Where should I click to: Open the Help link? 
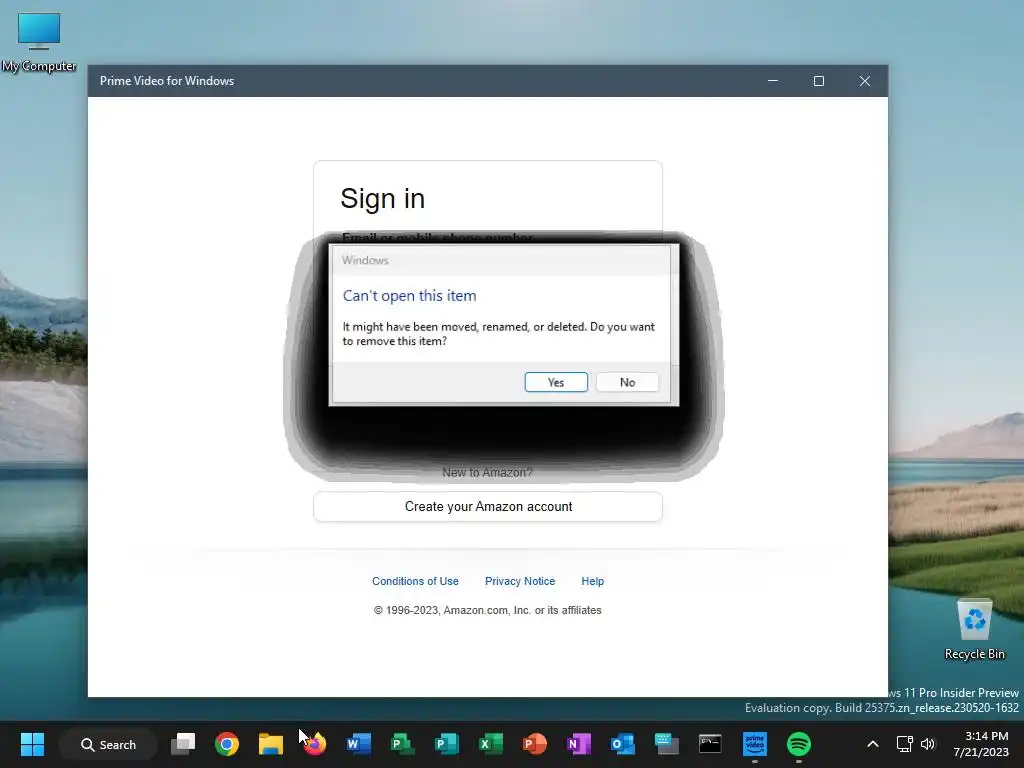coord(592,581)
